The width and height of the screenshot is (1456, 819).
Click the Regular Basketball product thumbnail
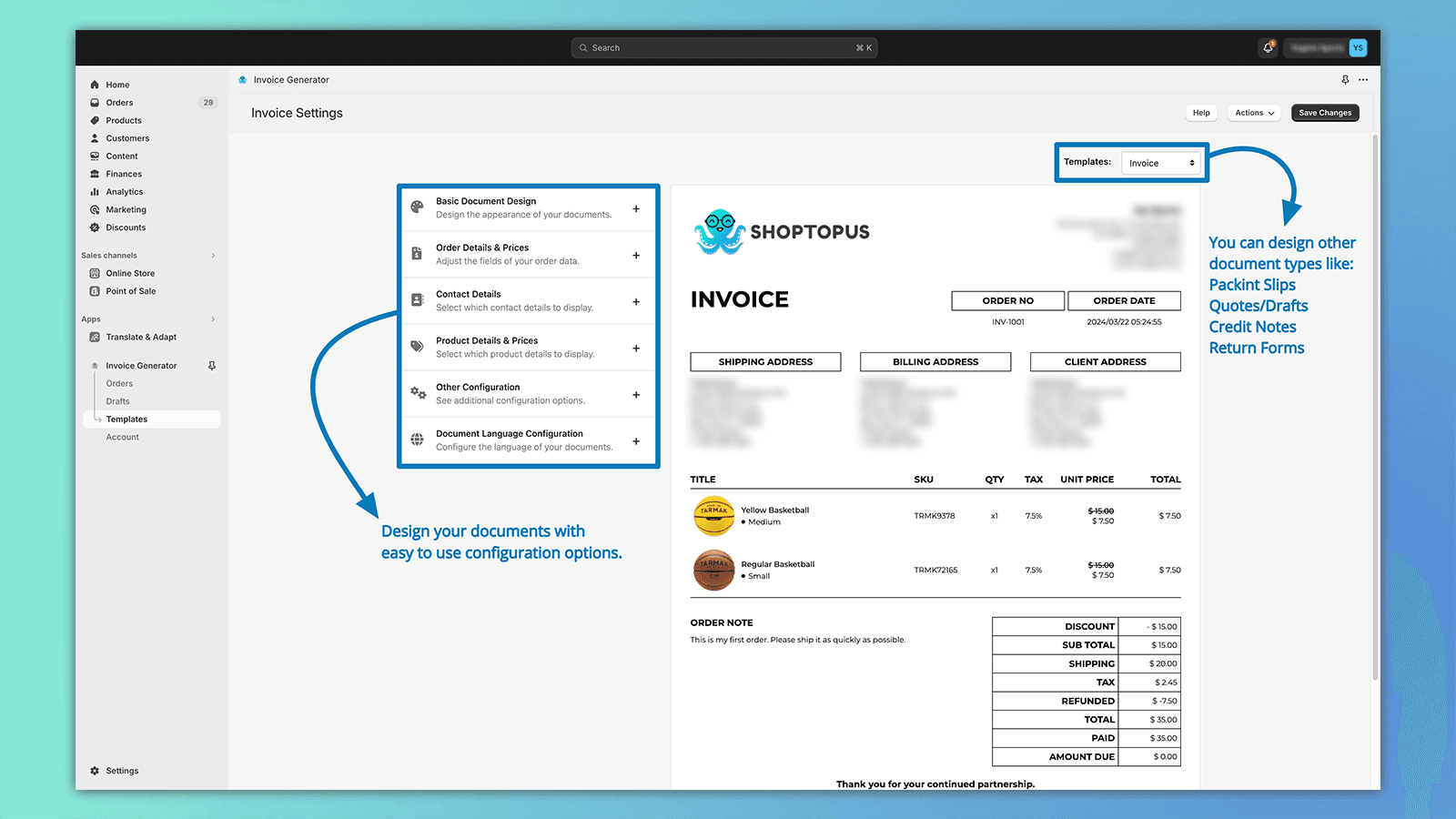[x=713, y=570]
